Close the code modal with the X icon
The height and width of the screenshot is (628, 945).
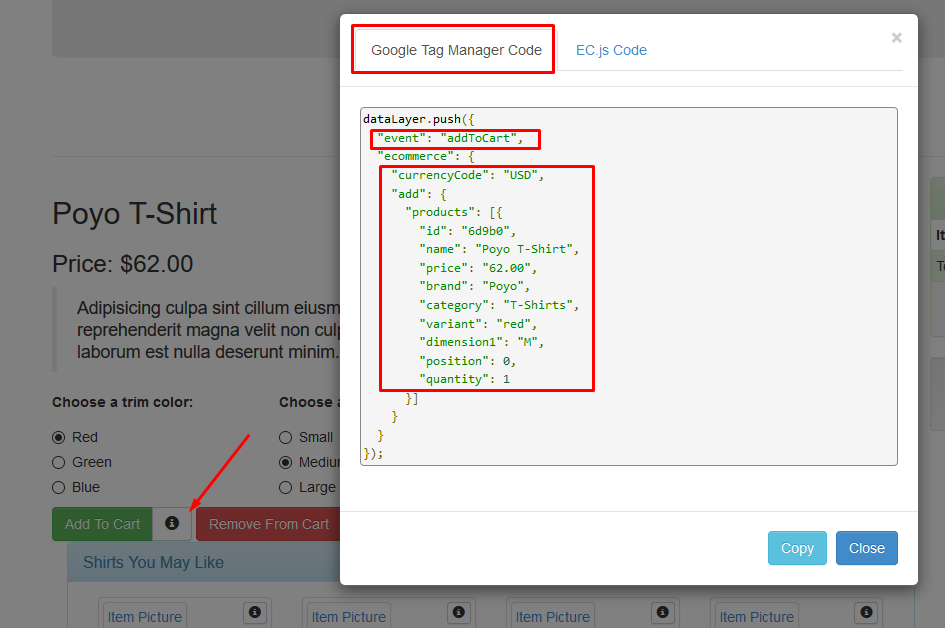click(896, 38)
